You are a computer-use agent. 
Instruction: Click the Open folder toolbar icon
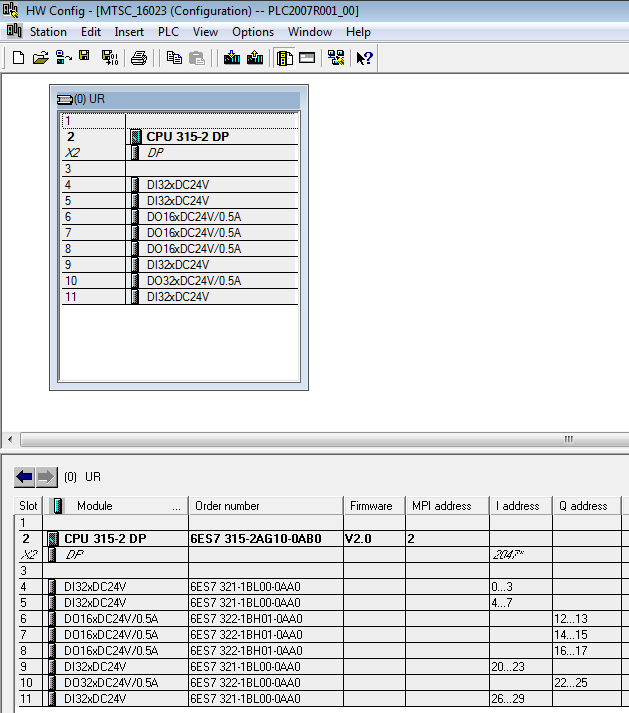click(x=40, y=58)
